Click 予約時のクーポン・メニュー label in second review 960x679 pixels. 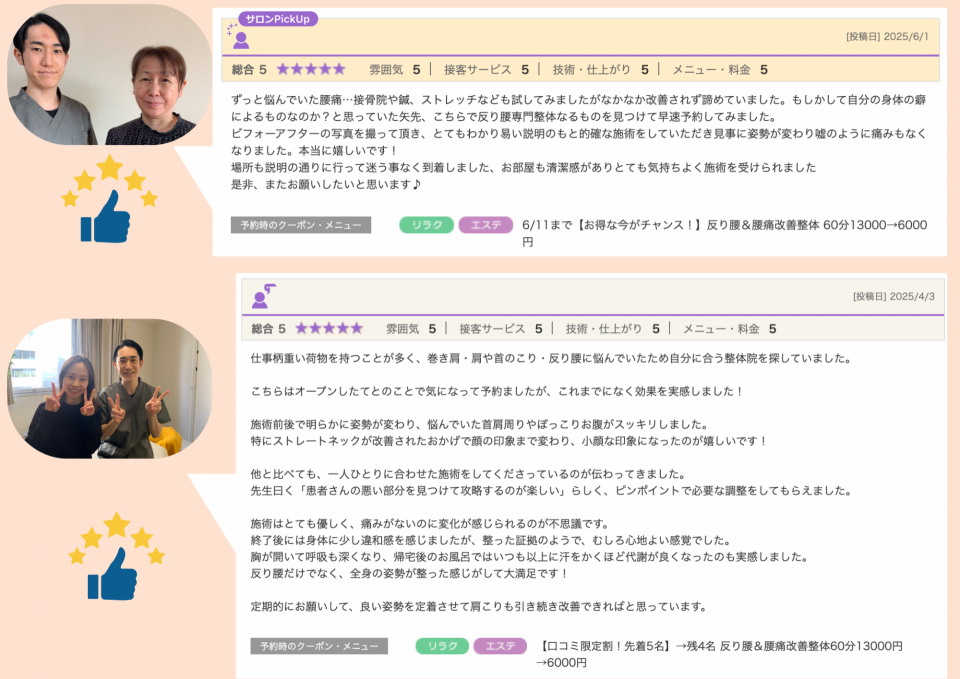(319, 646)
